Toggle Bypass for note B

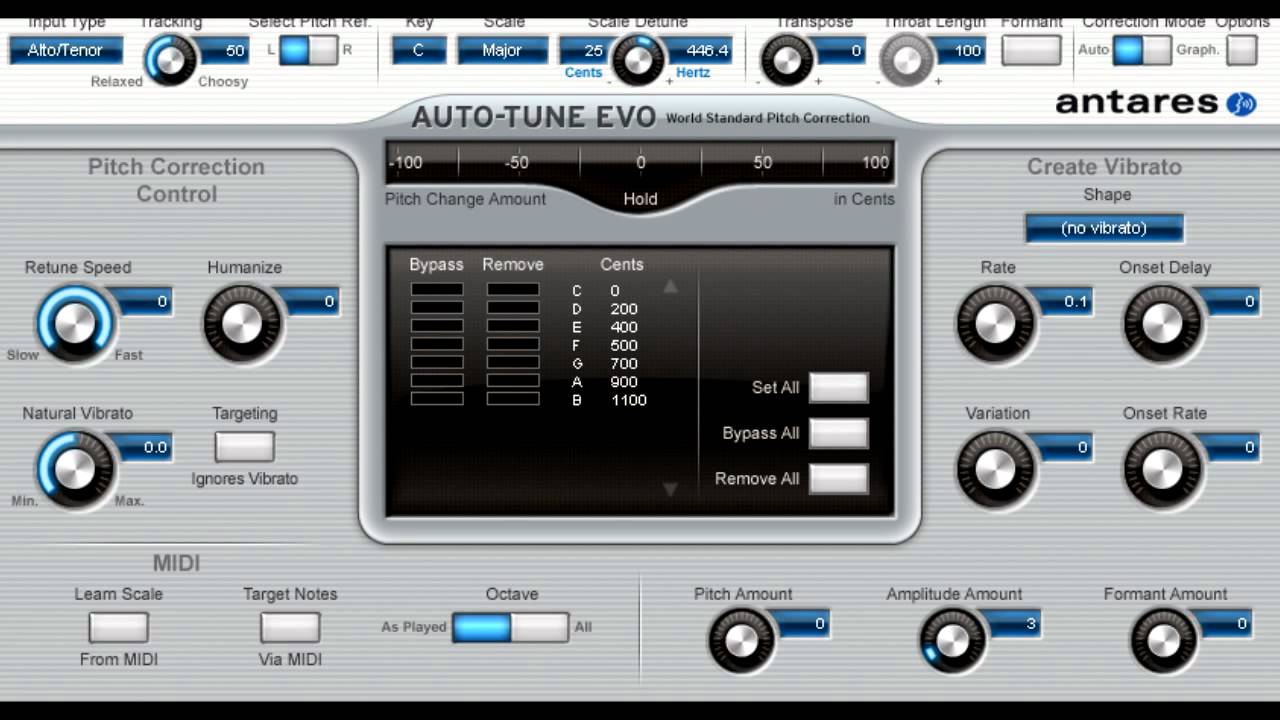(x=437, y=398)
